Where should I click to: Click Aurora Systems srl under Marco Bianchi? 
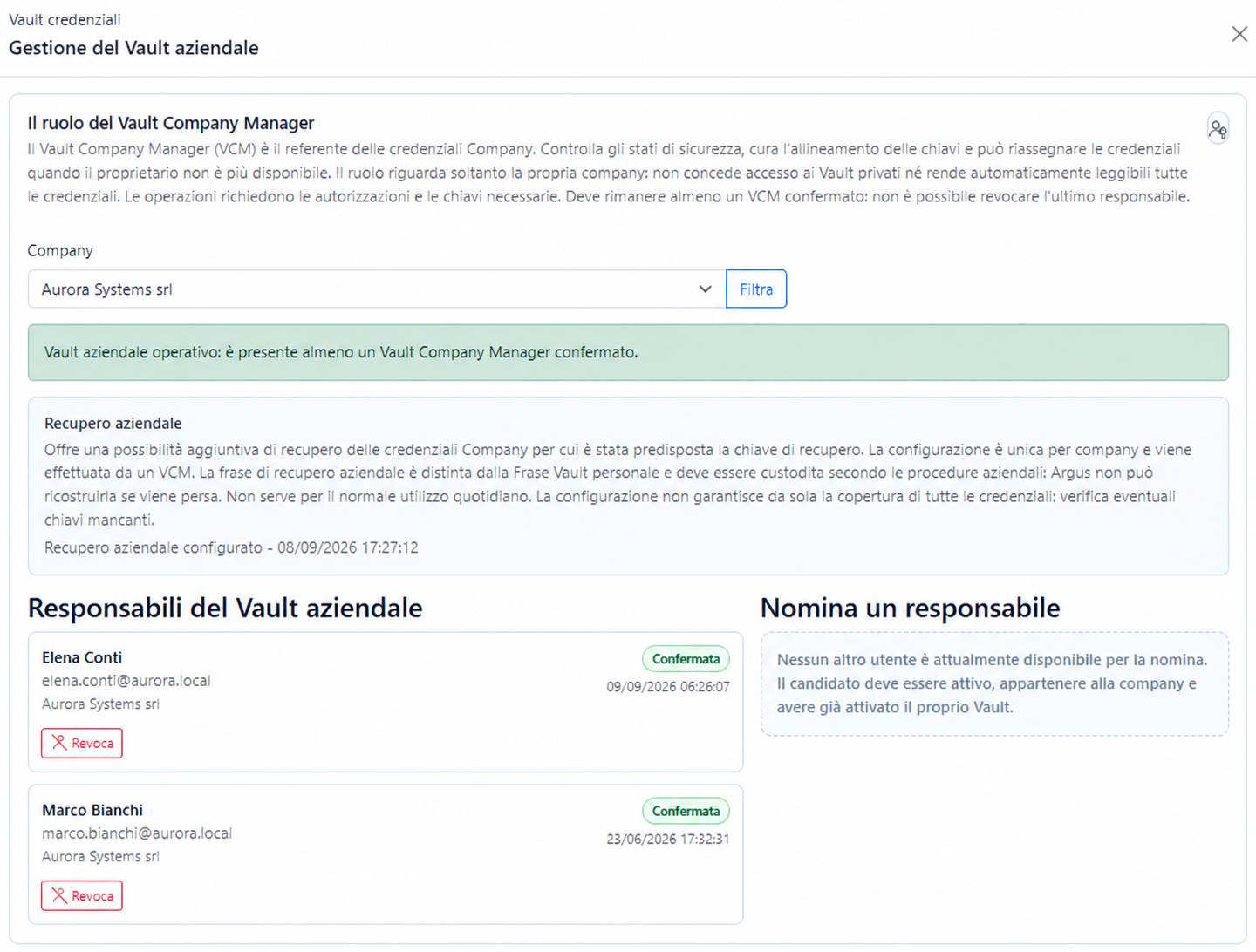[100, 857]
